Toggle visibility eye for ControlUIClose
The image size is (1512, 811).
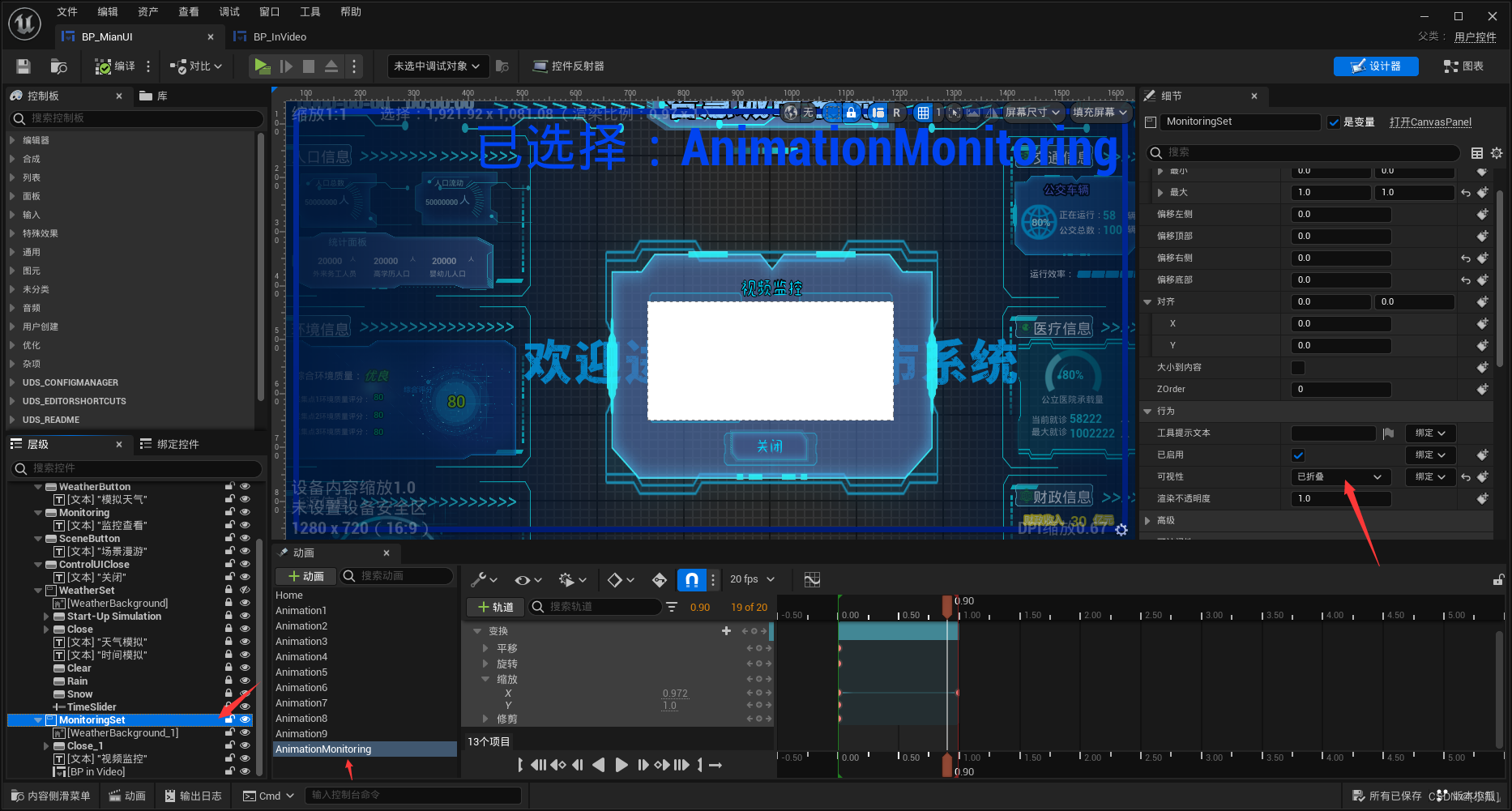(245, 564)
